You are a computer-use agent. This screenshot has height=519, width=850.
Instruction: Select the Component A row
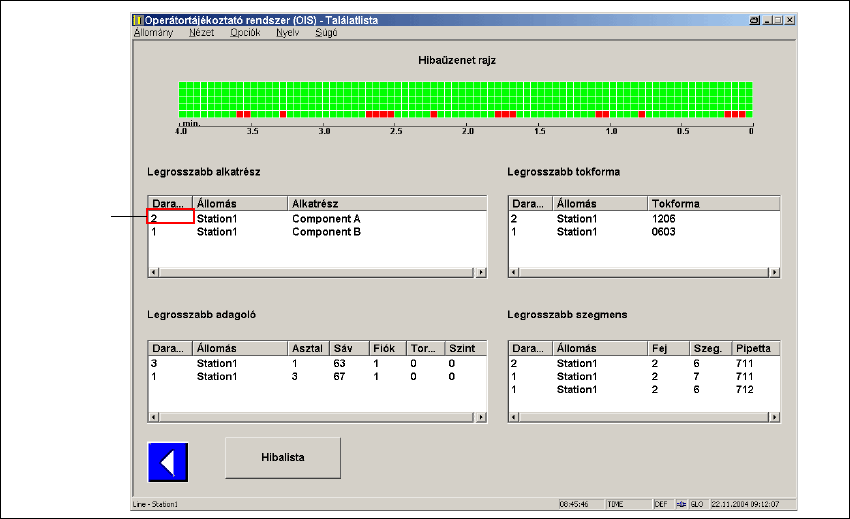[x=325, y=218]
